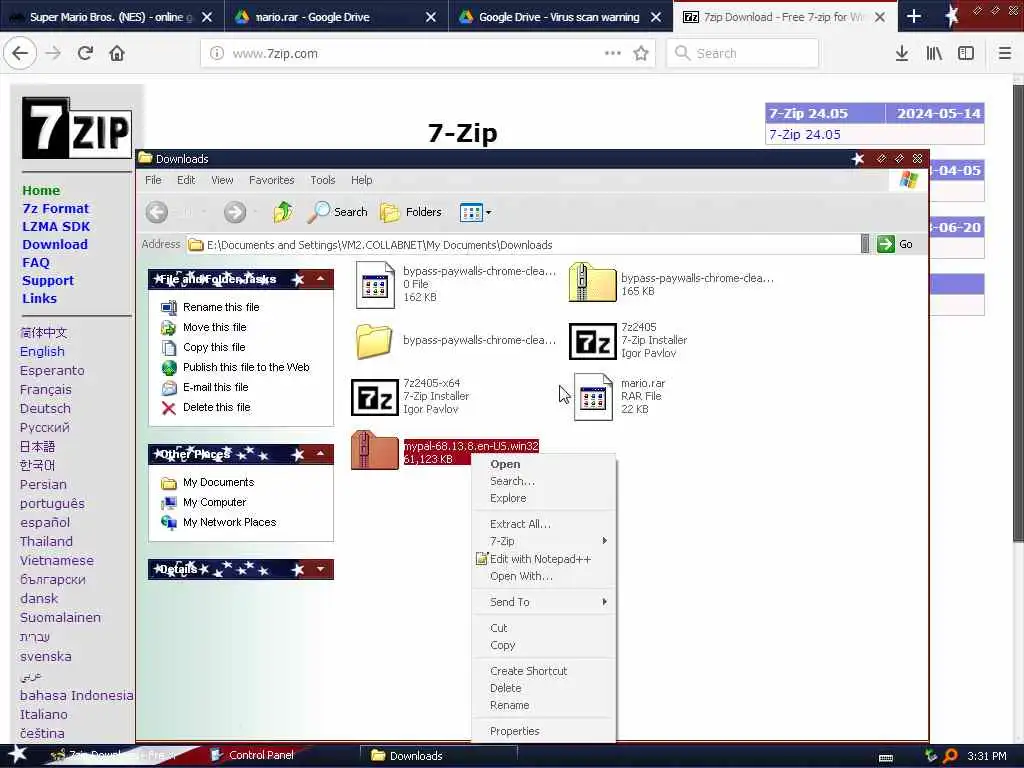Image resolution: width=1024 pixels, height=768 pixels.
Task: Choose Open from the context menu
Action: click(543, 464)
